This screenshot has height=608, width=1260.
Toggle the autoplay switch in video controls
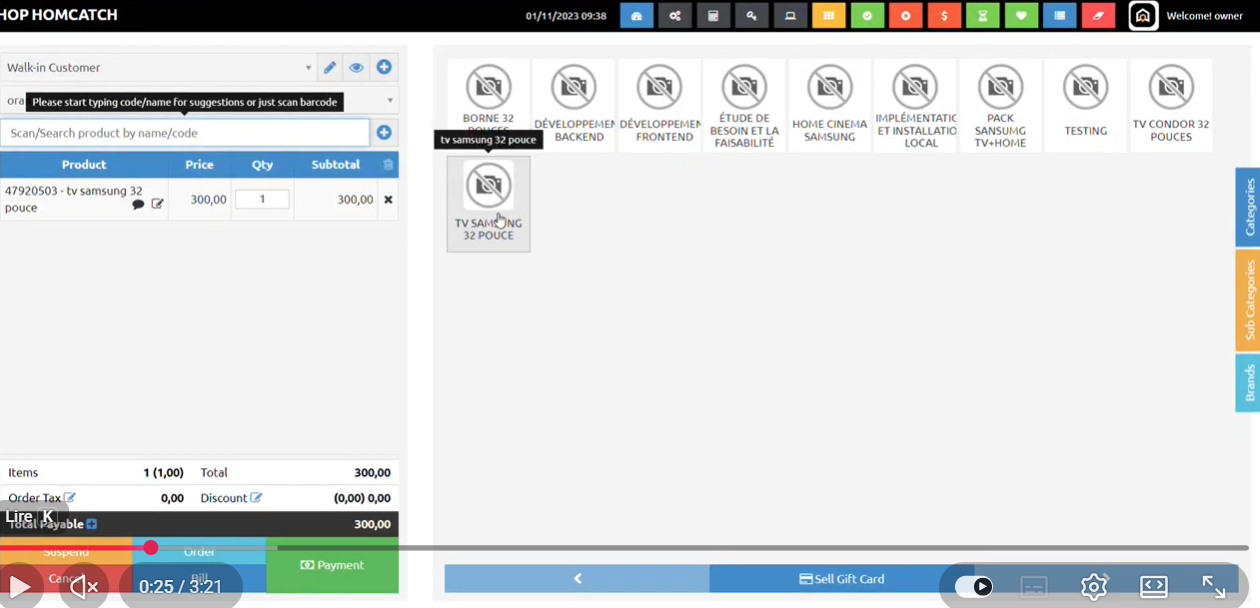pyautogui.click(x=973, y=587)
